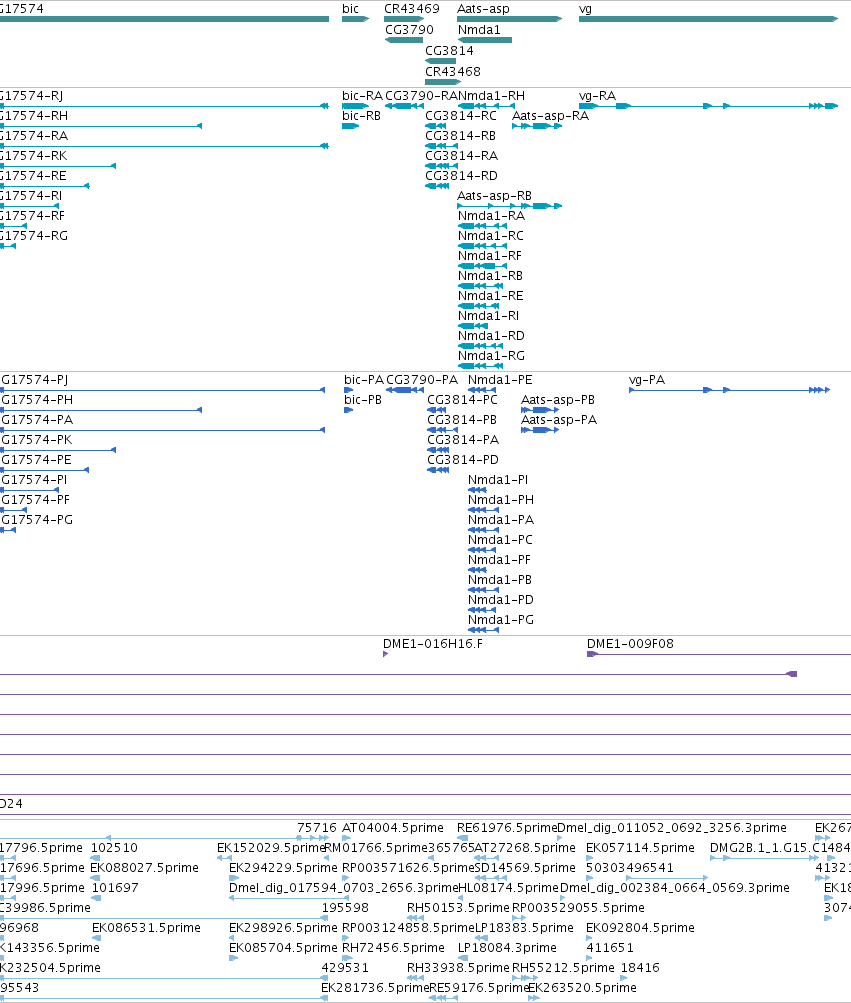Click the RH33938.5prime EST label

(458, 968)
